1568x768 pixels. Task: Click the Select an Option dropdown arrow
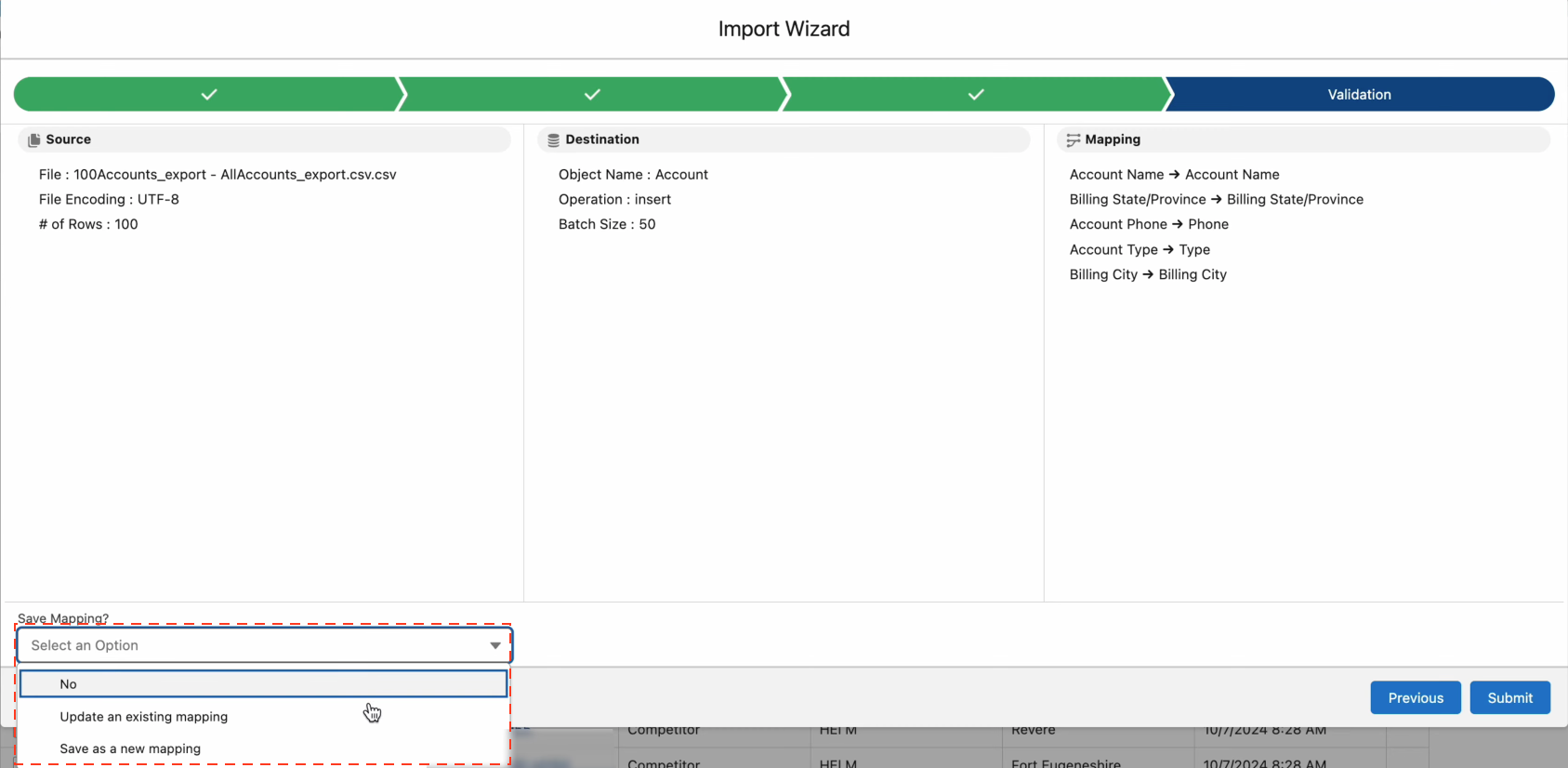pos(495,645)
